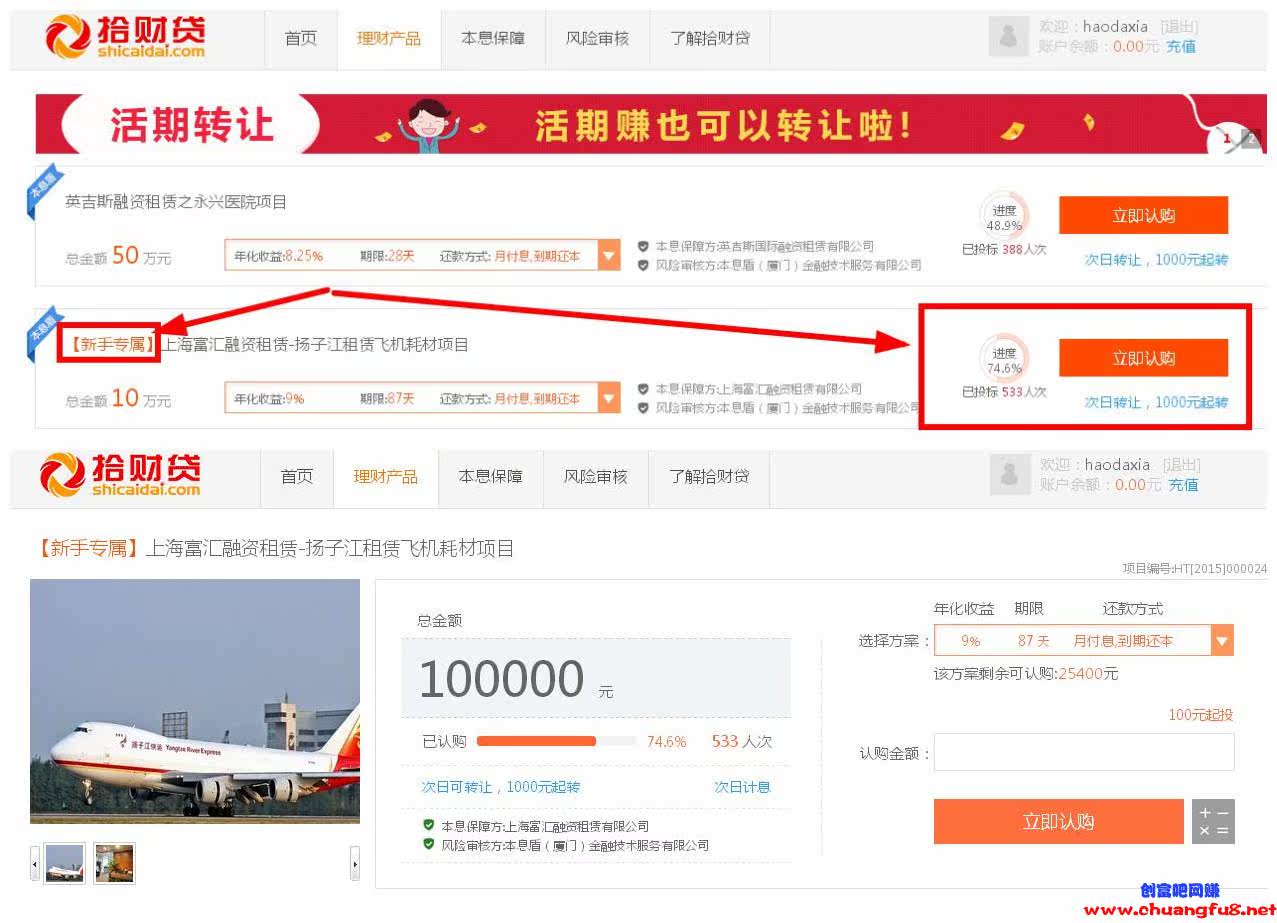1277x923 pixels.
Task: Click the 25400元 remaining amount text
Action: click(x=1088, y=674)
